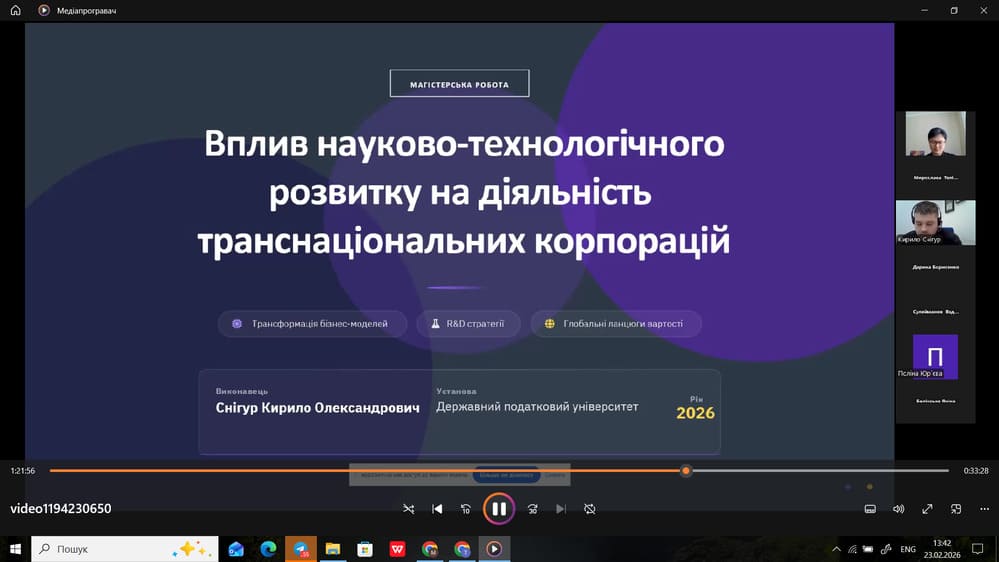This screenshot has width=999, height=562.
Task: Open Telegram from the taskbar
Action: [x=300, y=549]
